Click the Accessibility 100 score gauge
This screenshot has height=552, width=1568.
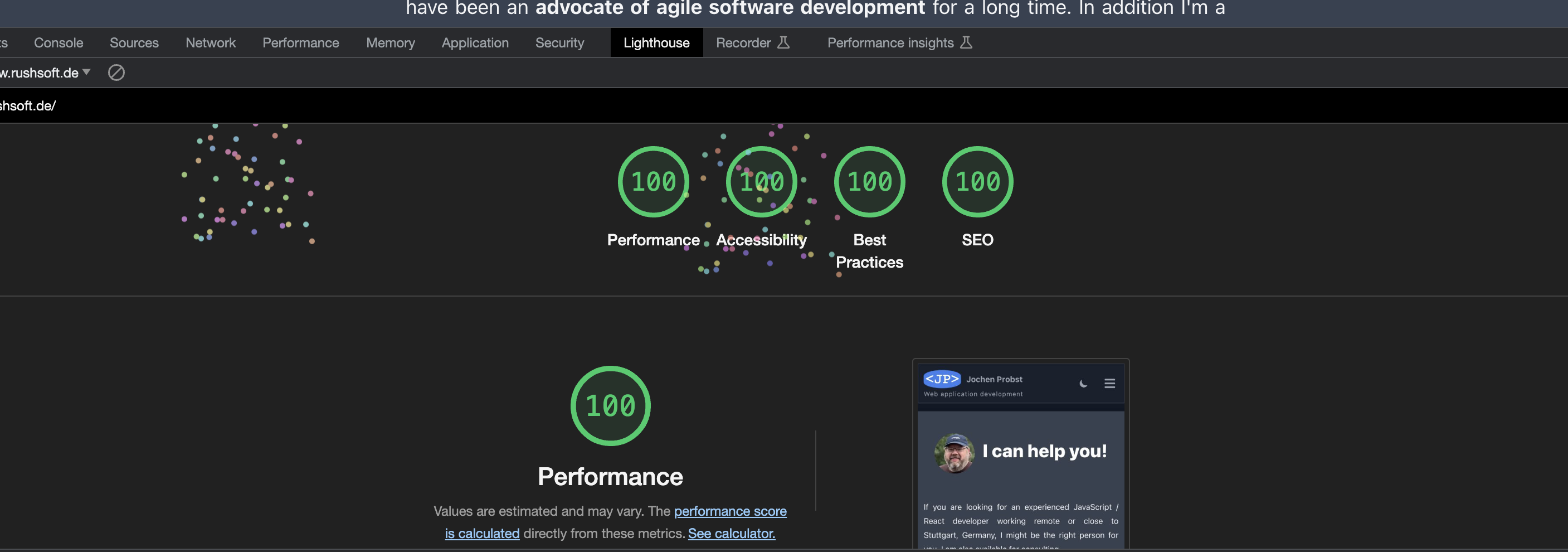coord(761,182)
